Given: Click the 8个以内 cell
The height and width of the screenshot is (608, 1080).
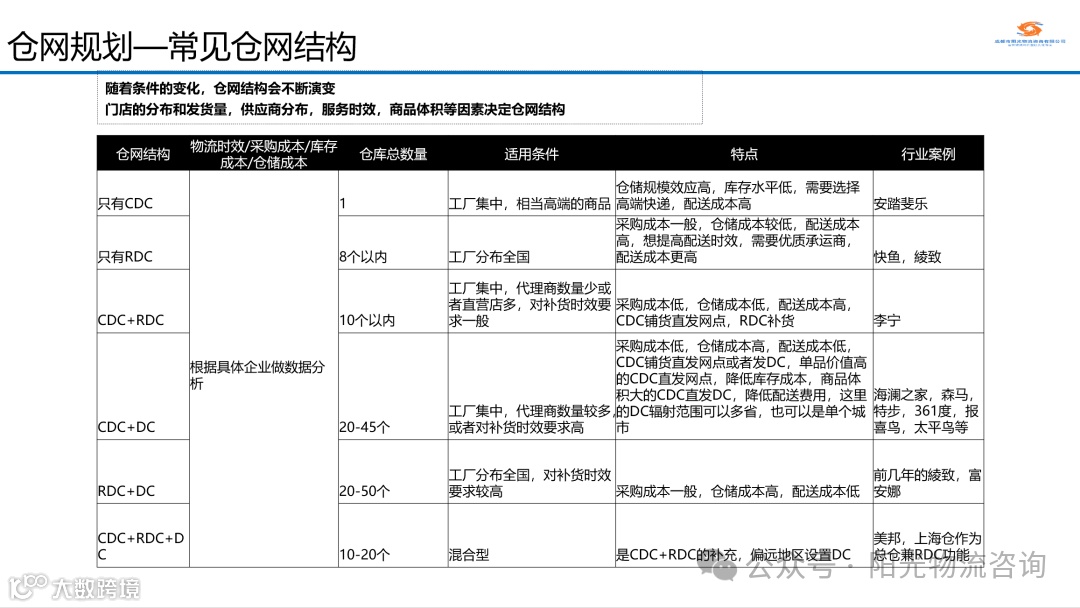Looking at the screenshot, I should click(393, 242).
